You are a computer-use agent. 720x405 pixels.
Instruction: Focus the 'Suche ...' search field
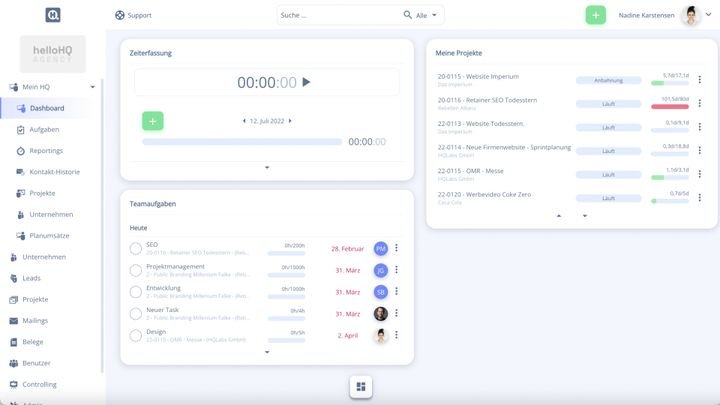point(339,15)
